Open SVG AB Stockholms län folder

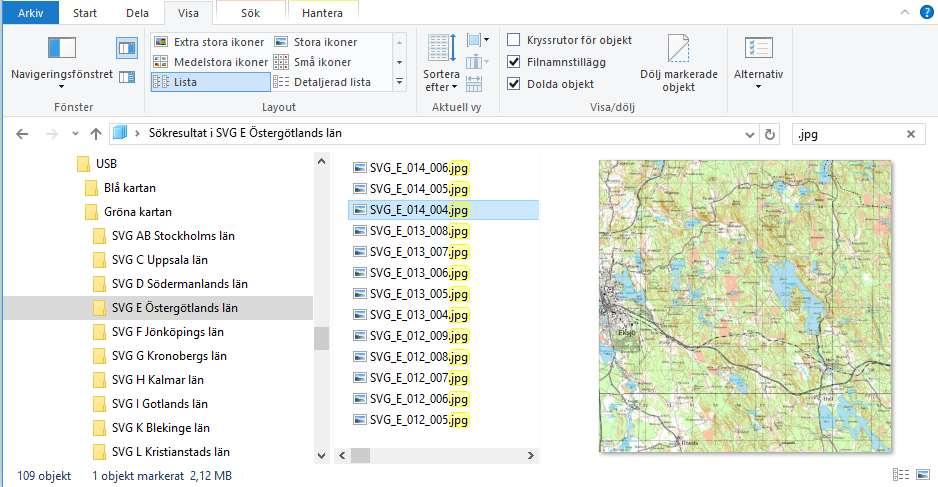[165, 236]
